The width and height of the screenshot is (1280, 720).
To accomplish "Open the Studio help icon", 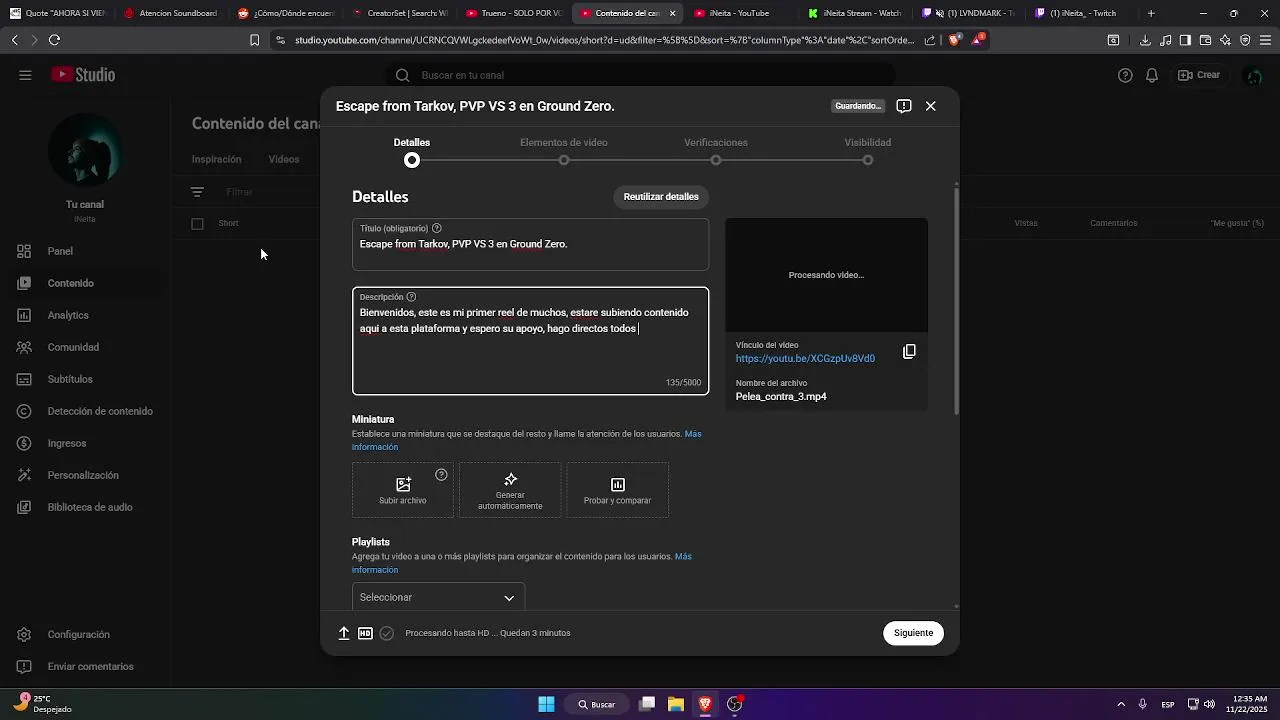I will 1125,75.
